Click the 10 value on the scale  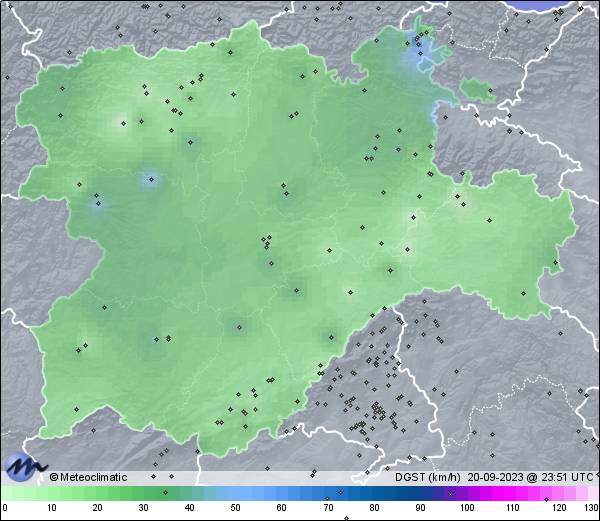tap(52, 508)
